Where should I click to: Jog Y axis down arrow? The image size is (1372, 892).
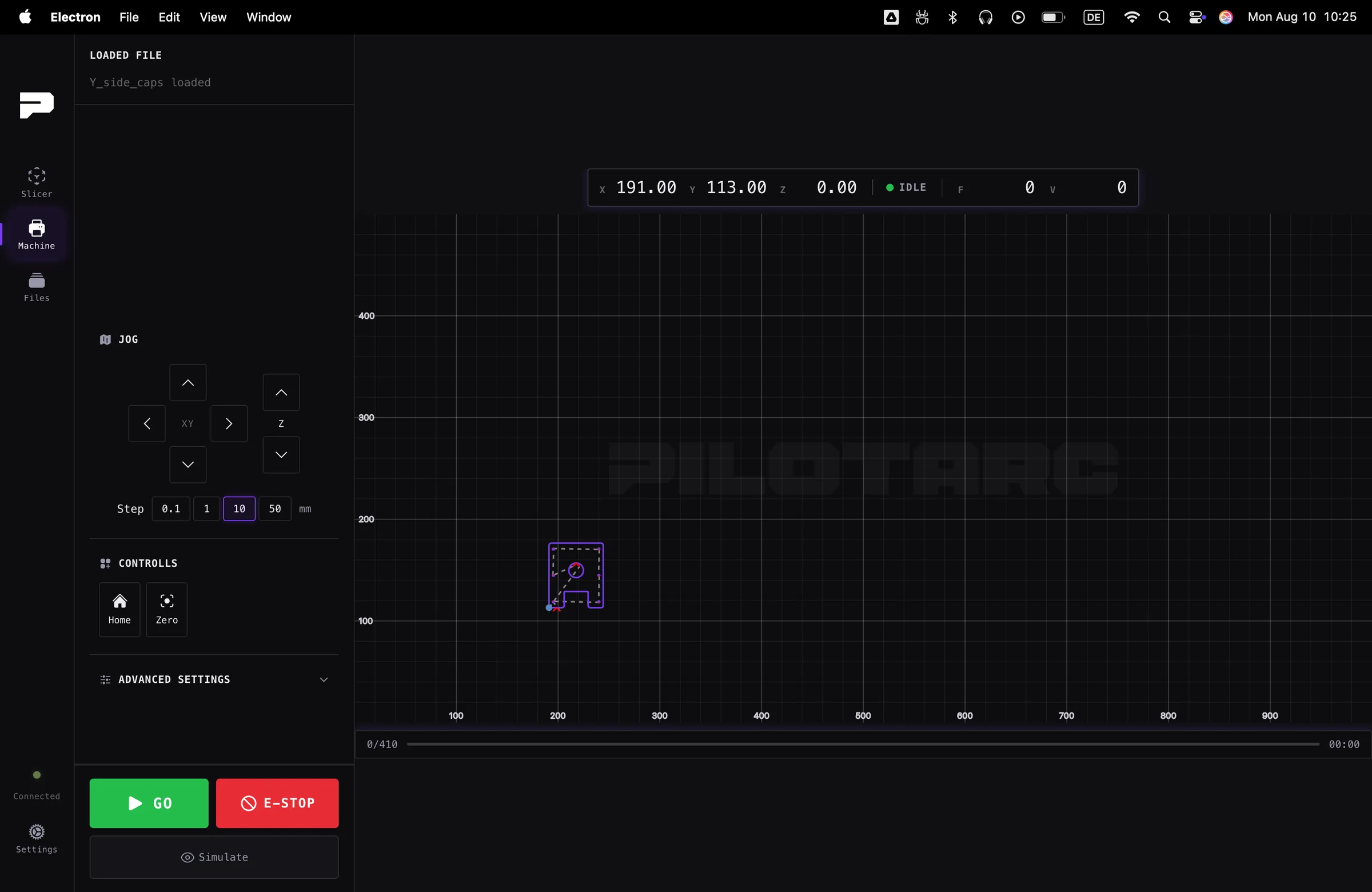[x=188, y=465]
